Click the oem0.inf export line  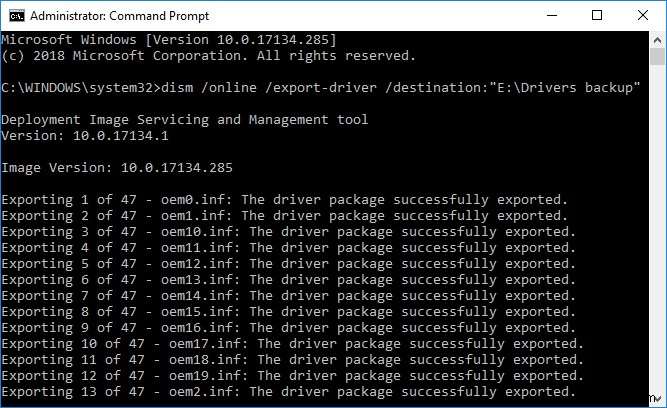[x=285, y=199]
